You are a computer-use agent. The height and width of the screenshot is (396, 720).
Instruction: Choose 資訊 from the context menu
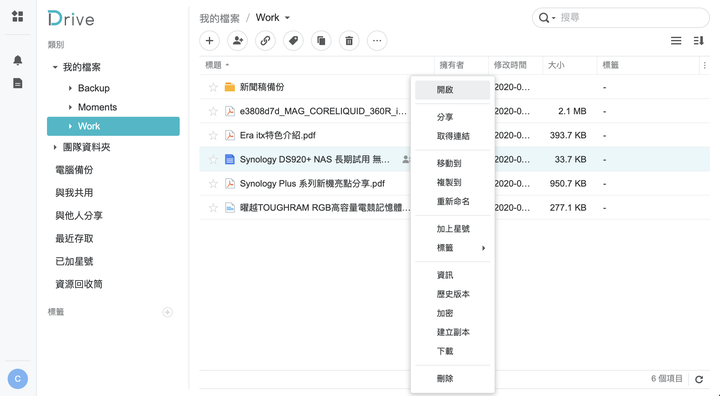[x=452, y=275]
